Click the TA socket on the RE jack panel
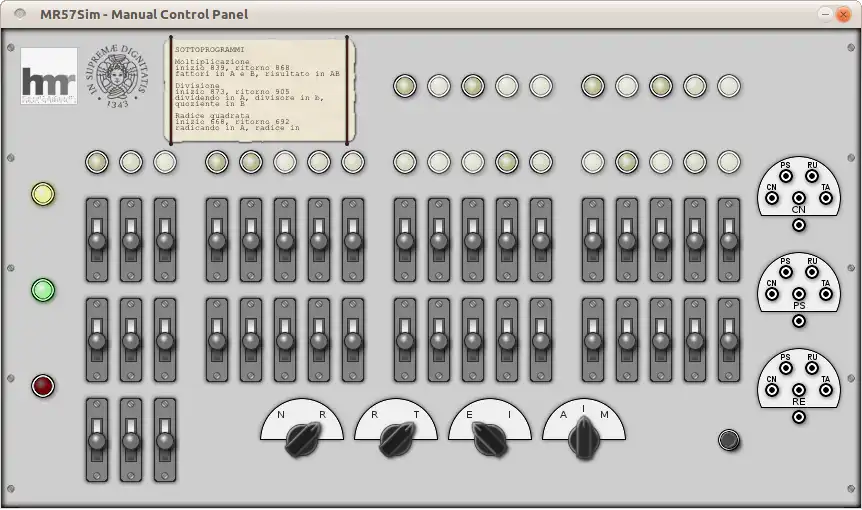 [826, 390]
